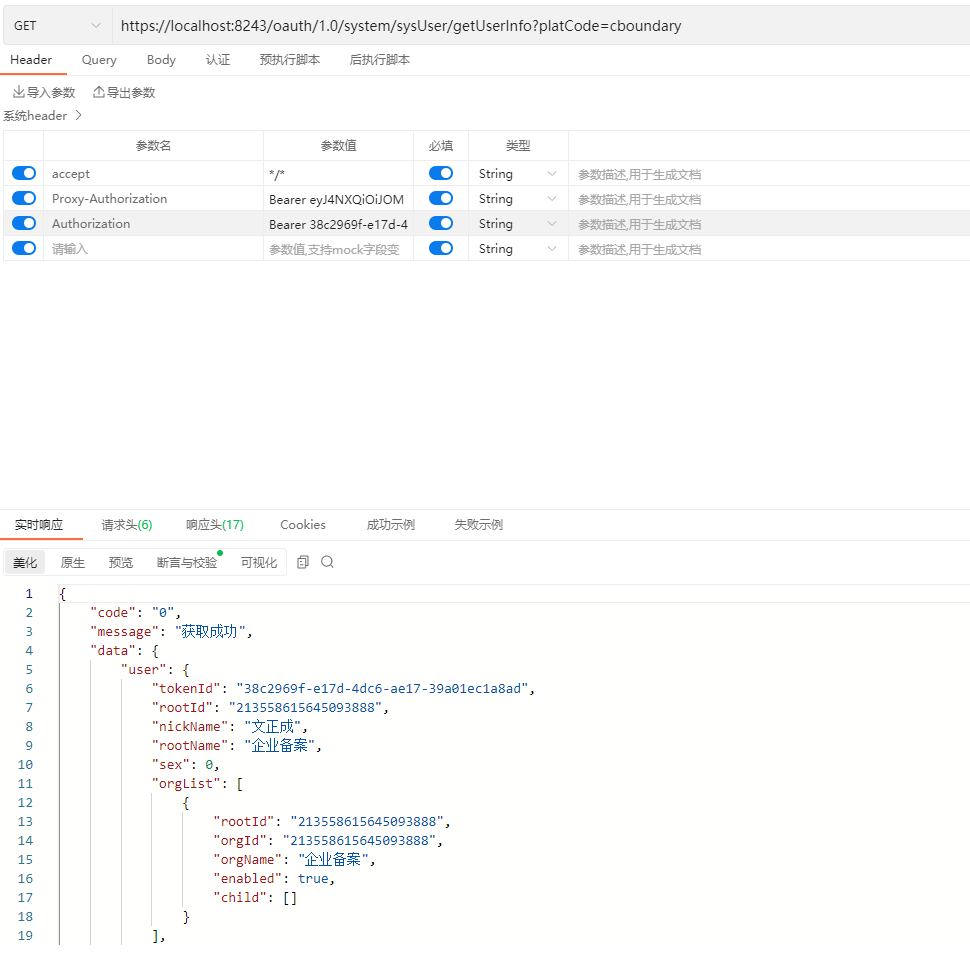Click the */* parameter value cell
Screen dimensions: 970x956
338,174
